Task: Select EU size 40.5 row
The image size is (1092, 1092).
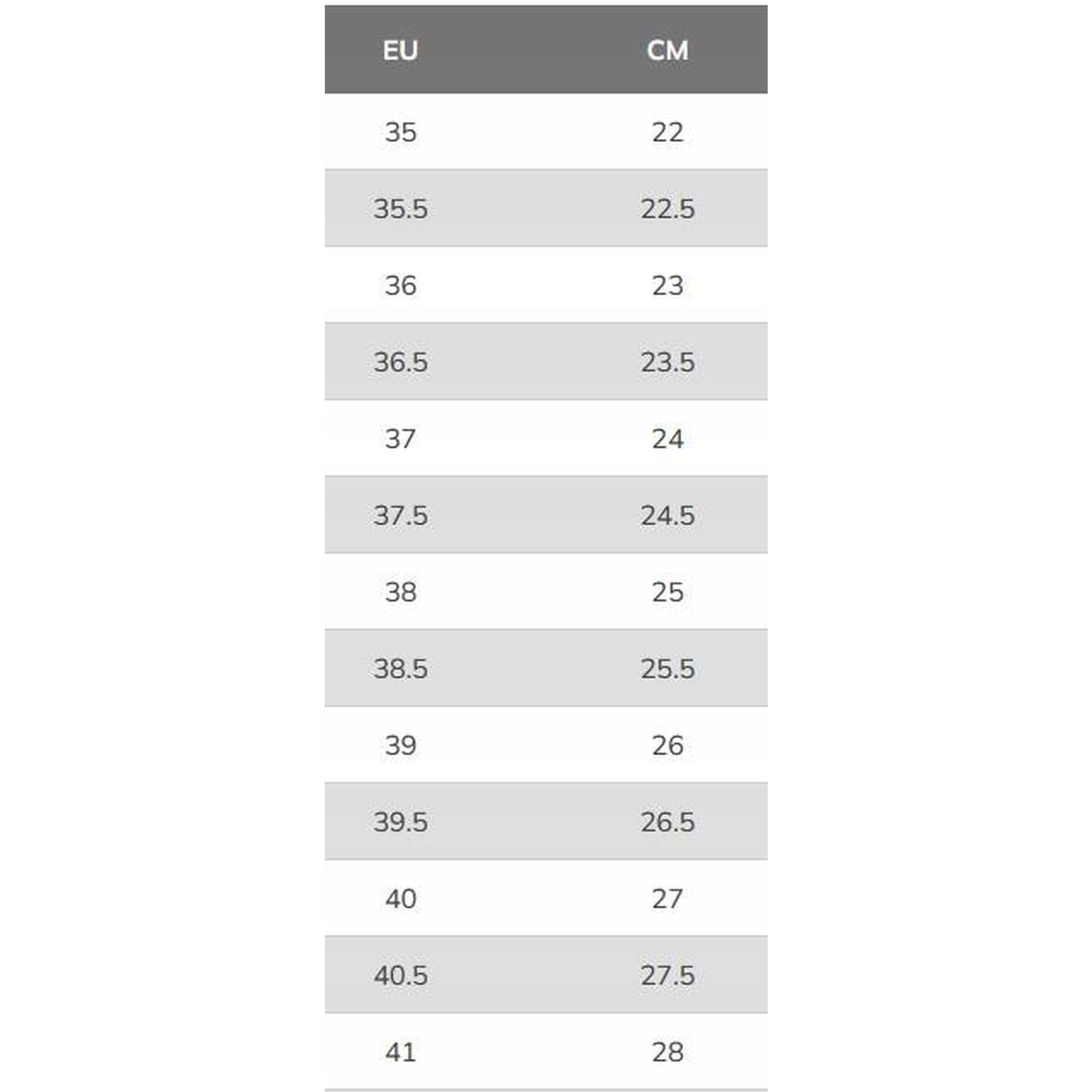Action: [x=546, y=975]
